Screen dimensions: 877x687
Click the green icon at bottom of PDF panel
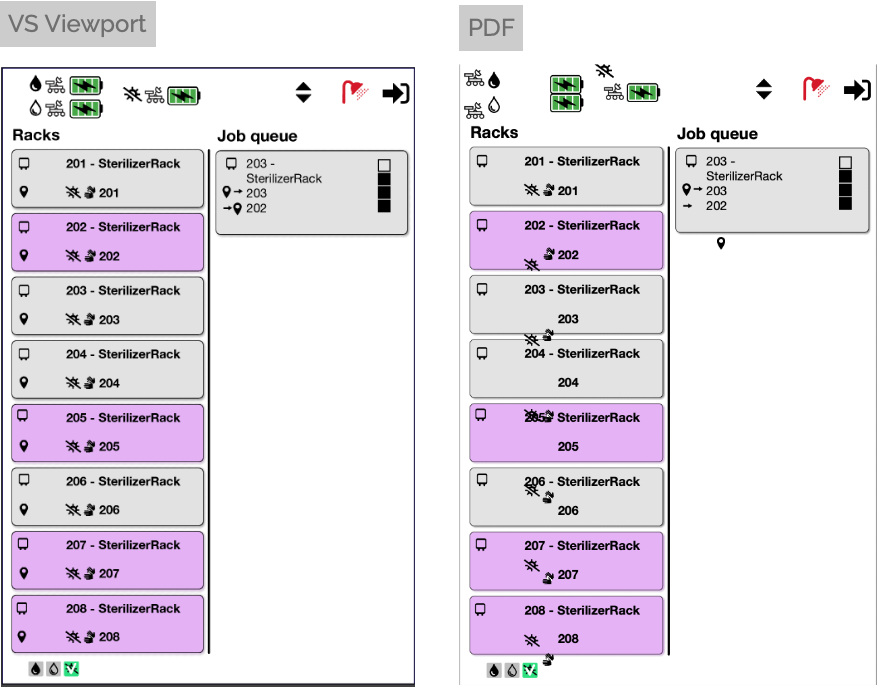(530, 670)
